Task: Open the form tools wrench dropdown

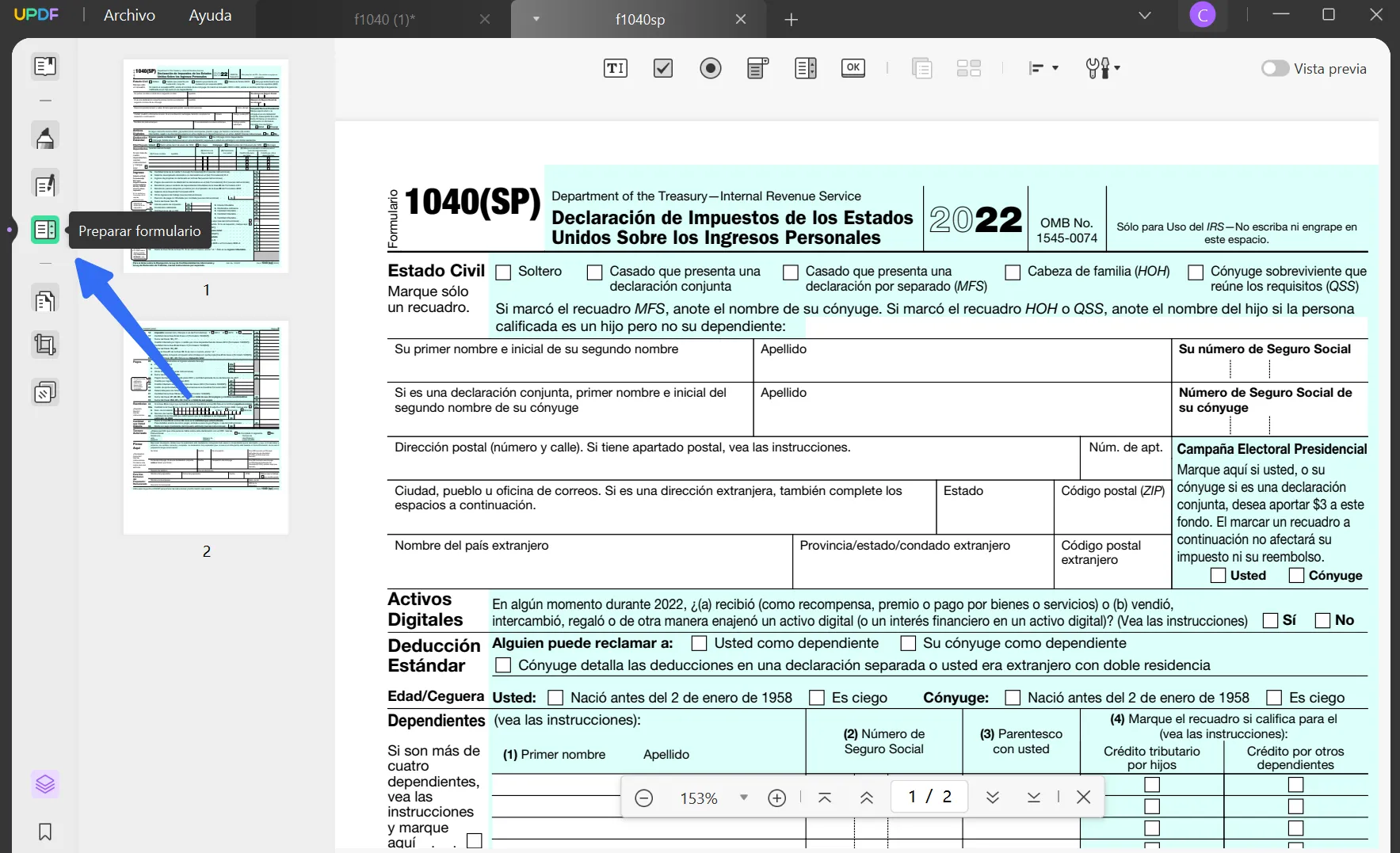Action: pyautogui.click(x=1103, y=68)
